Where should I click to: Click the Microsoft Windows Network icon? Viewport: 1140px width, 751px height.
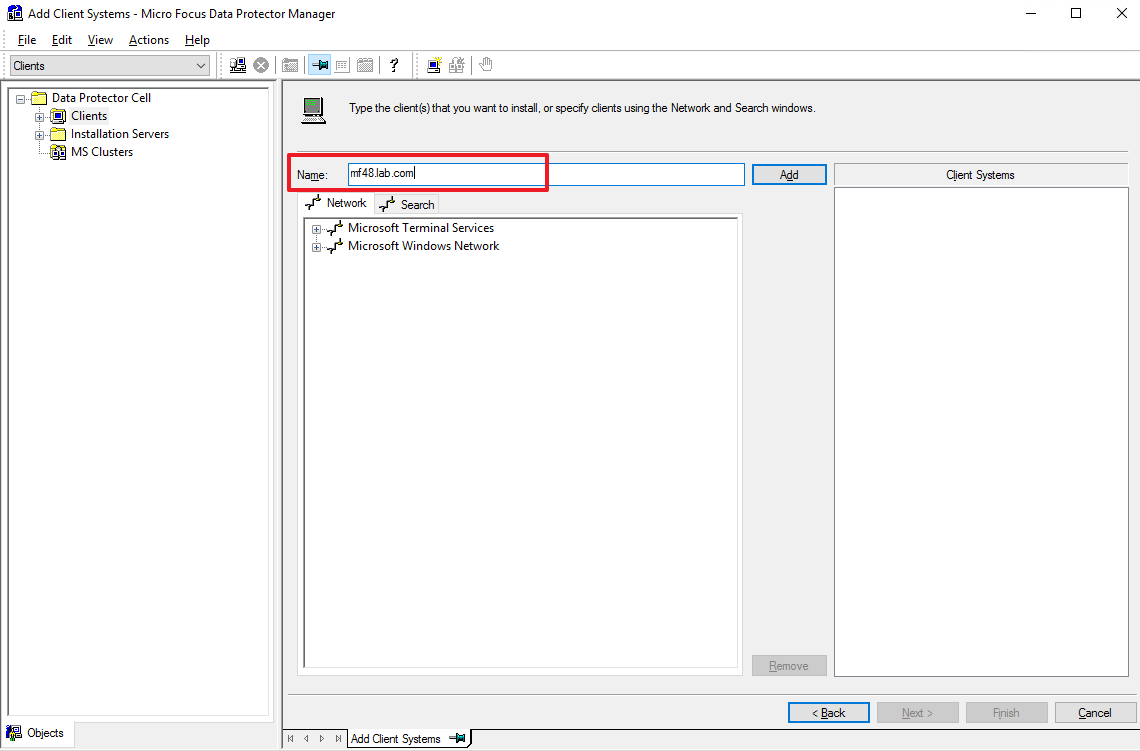(335, 246)
